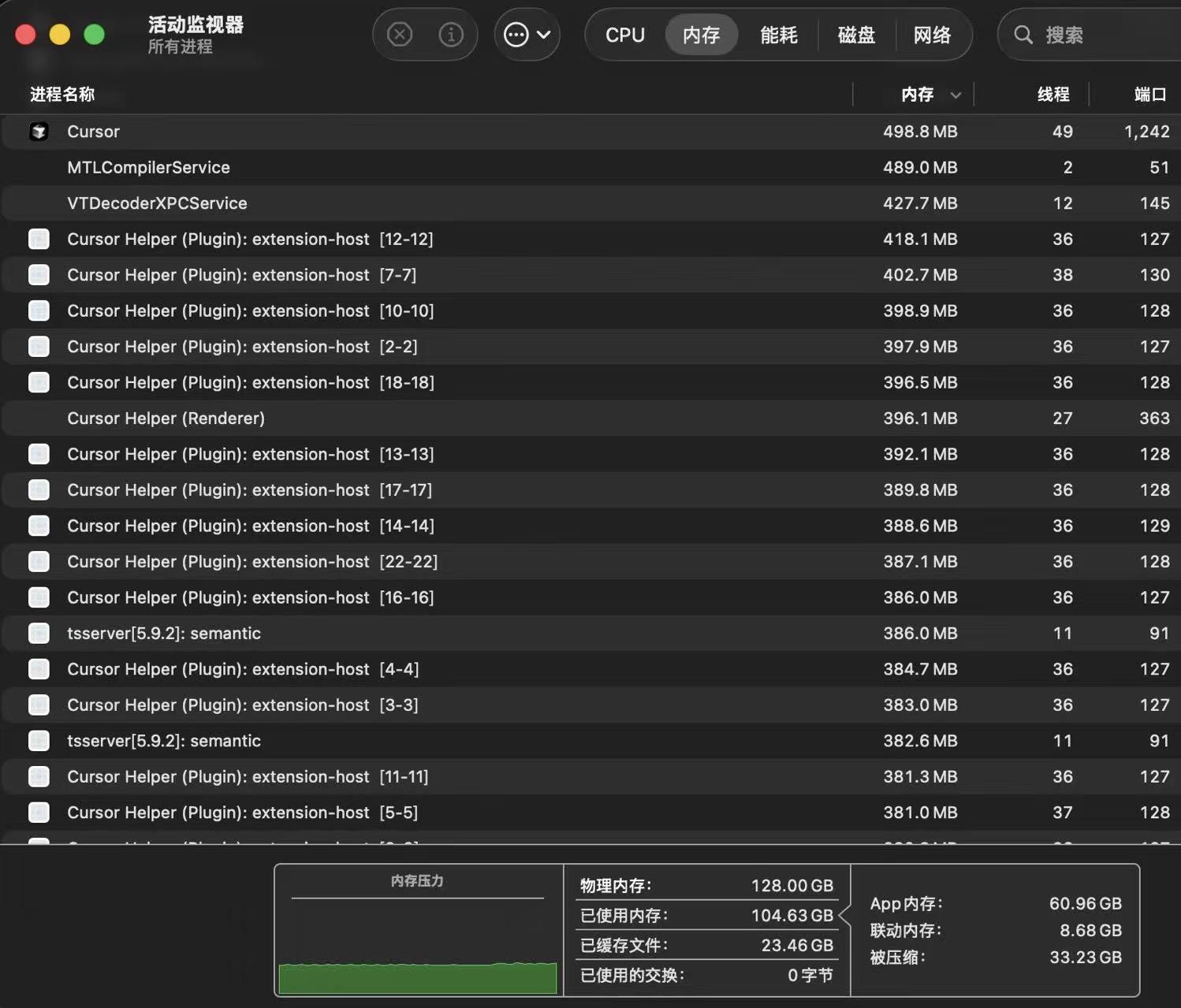The image size is (1181, 1008).
Task: Sort by 进程名称 column header
Action: click(62, 95)
